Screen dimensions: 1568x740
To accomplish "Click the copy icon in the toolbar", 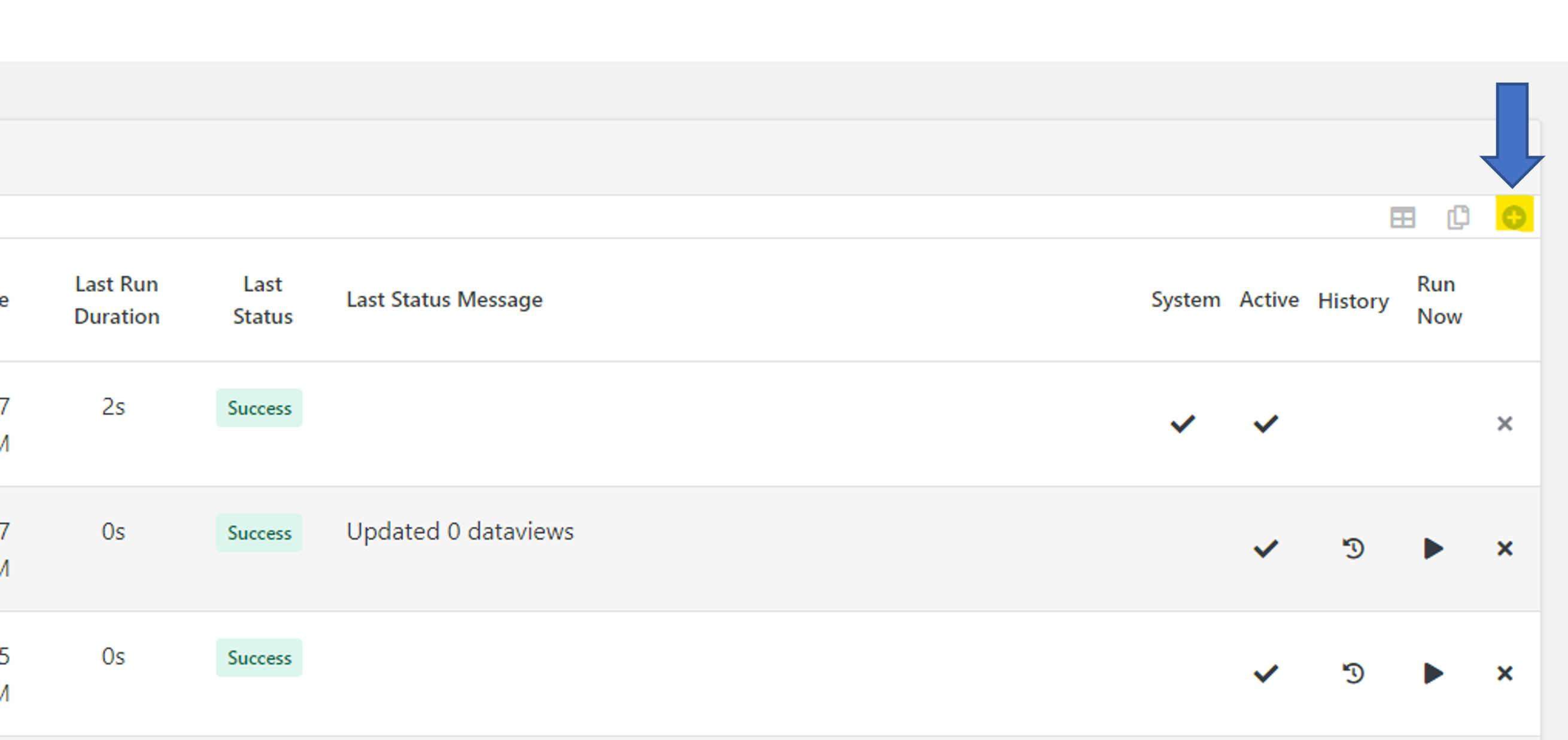I will [1458, 217].
